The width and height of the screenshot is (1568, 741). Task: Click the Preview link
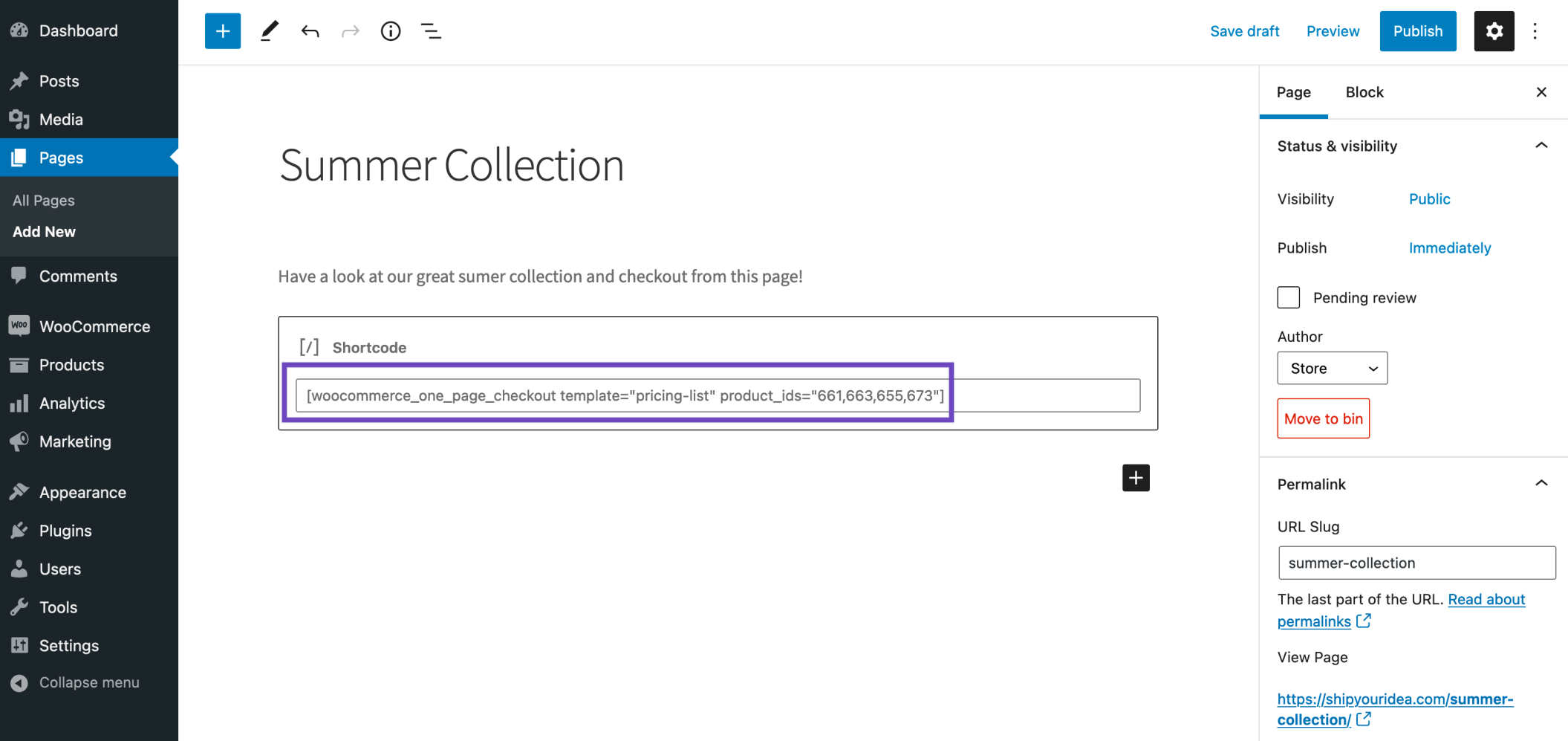point(1333,31)
